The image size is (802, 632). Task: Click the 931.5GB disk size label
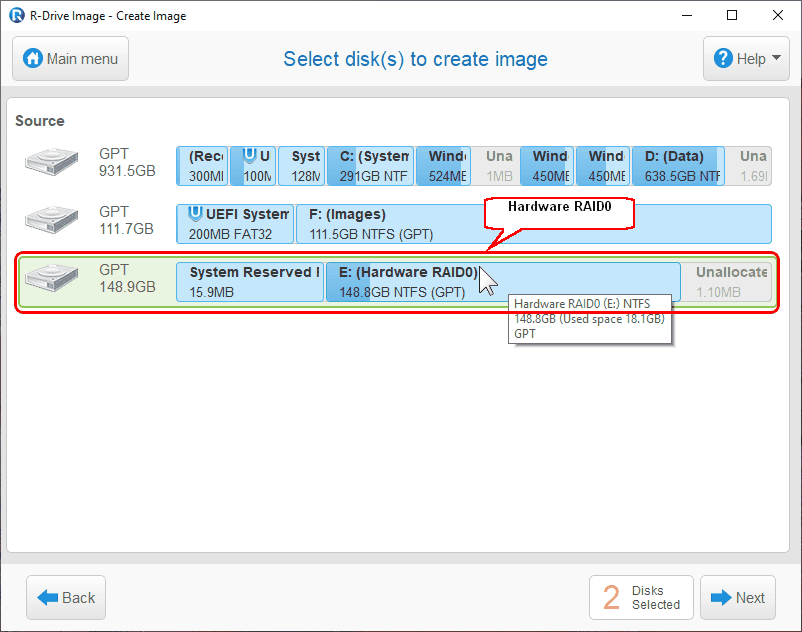click(127, 171)
